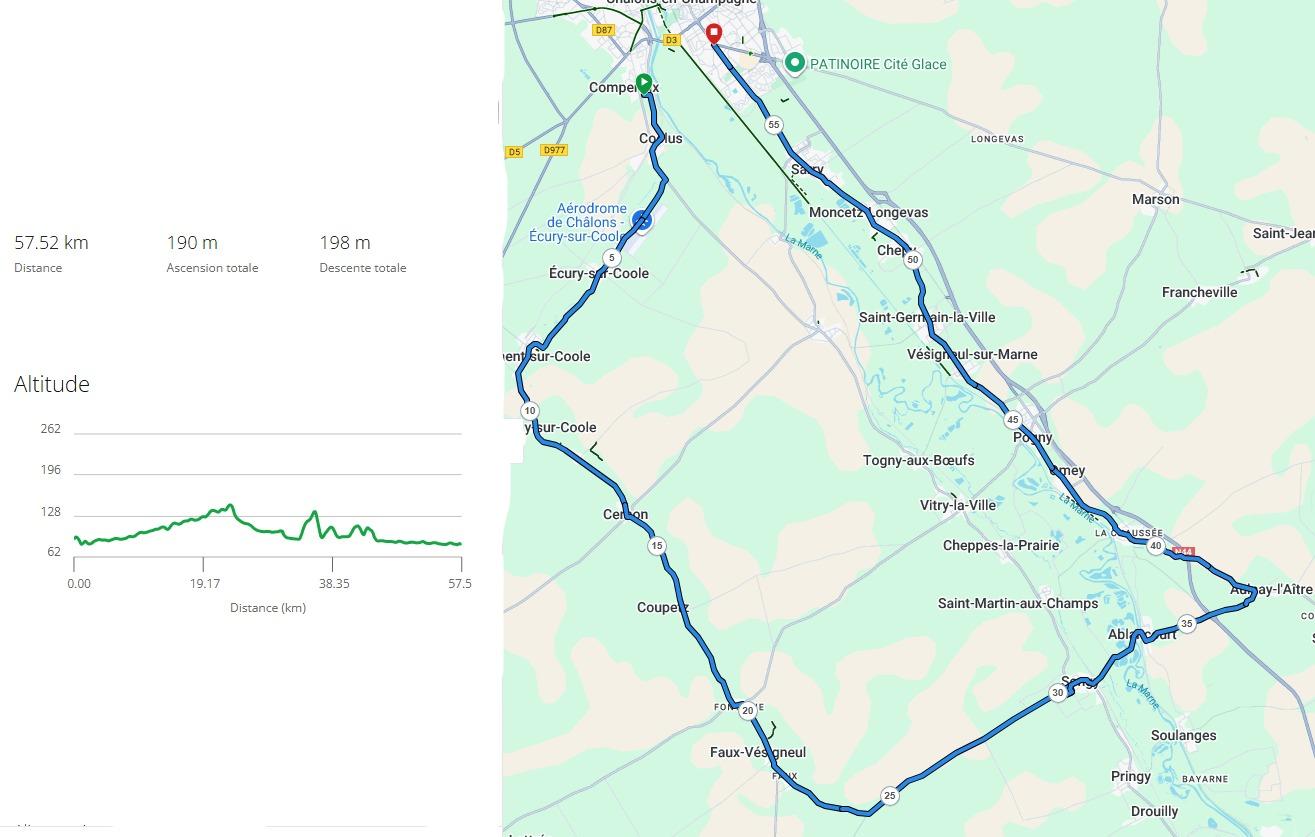The width and height of the screenshot is (1315, 837).
Task: Click the D977 yellow road shield
Action: tap(555, 151)
